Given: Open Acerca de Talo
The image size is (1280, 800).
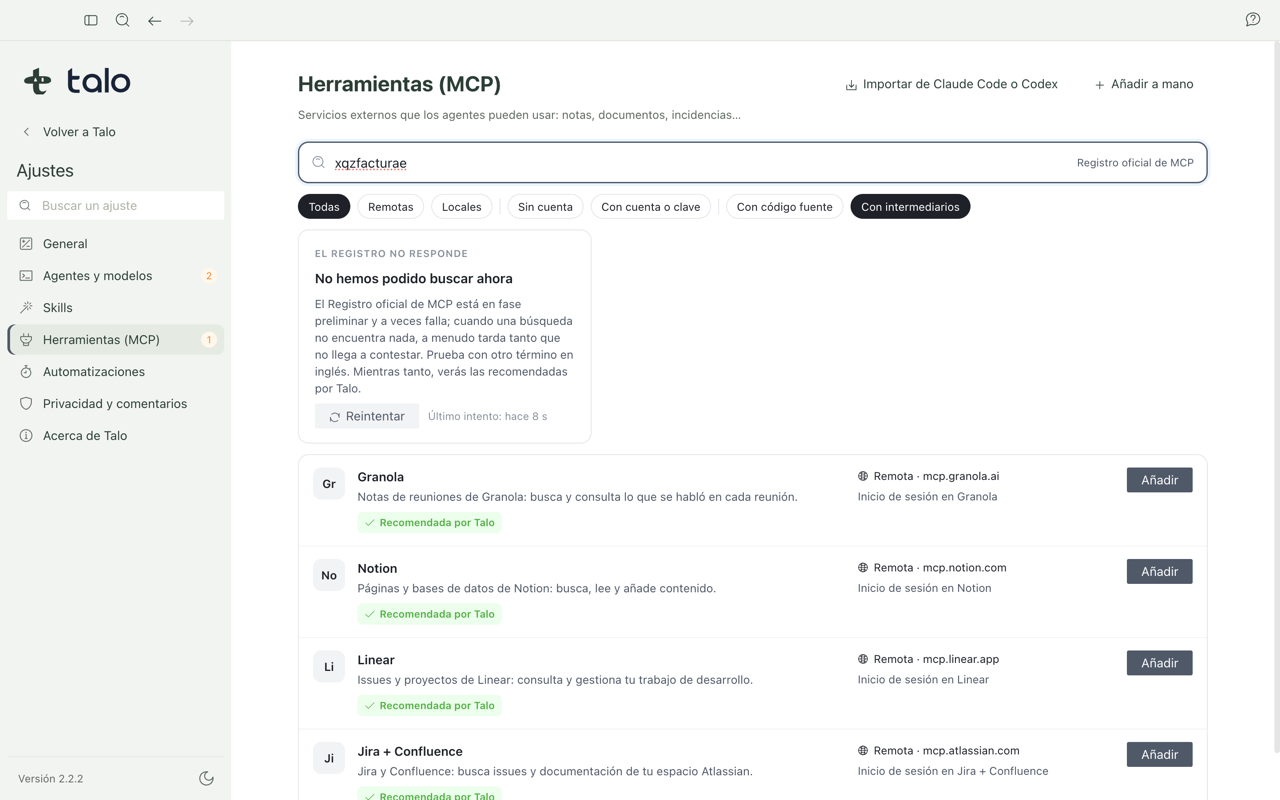Looking at the screenshot, I should pos(116,436).
